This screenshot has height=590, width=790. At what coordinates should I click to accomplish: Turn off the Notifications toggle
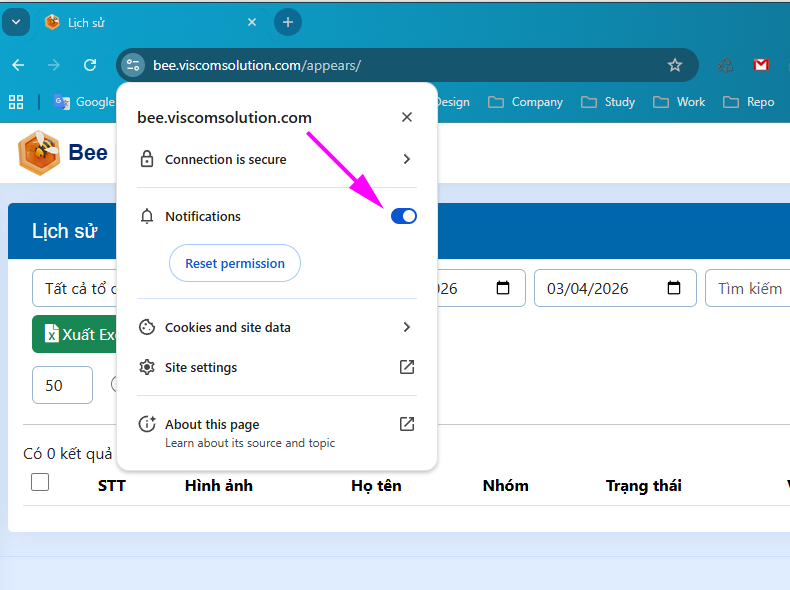point(403,216)
